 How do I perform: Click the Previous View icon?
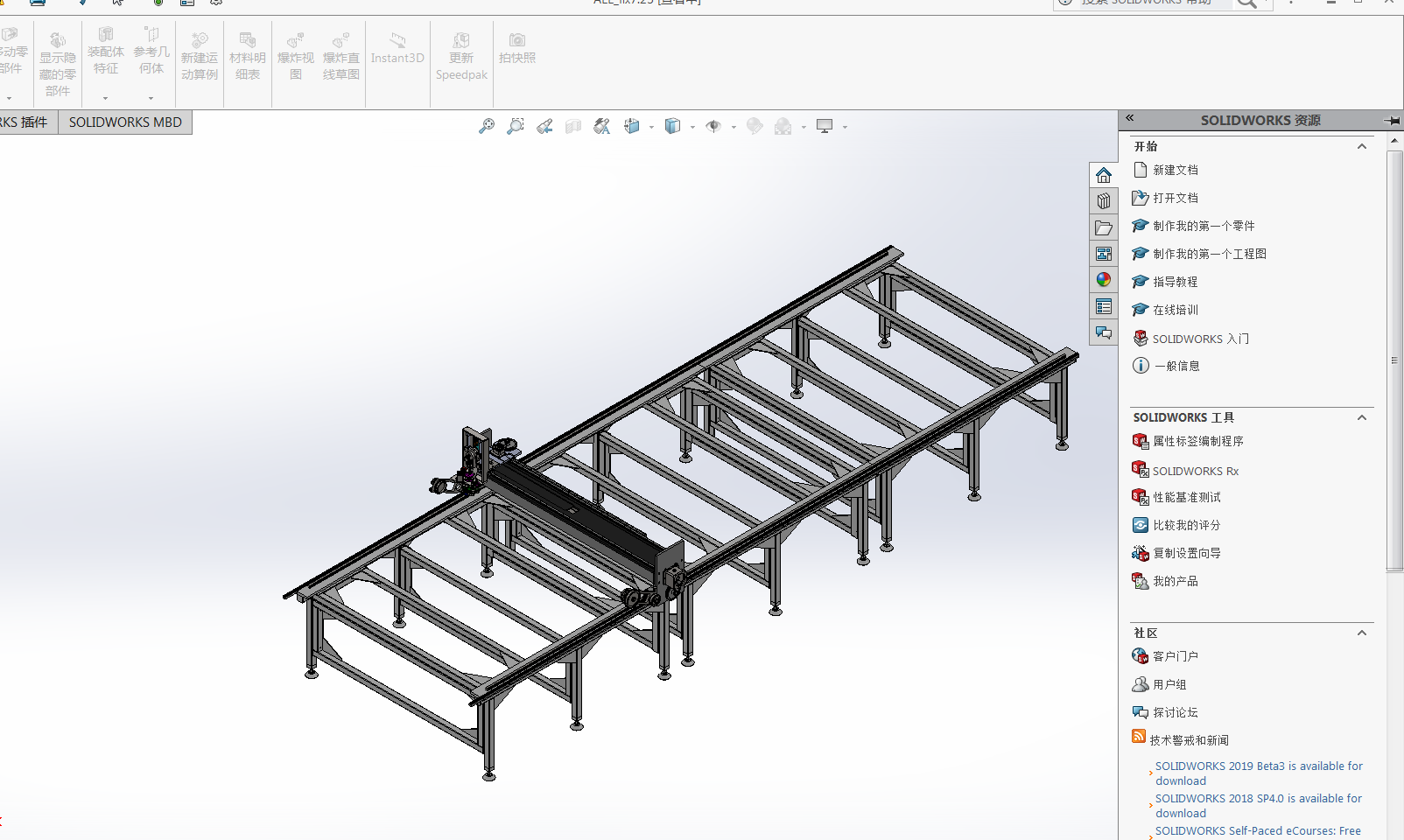click(544, 127)
